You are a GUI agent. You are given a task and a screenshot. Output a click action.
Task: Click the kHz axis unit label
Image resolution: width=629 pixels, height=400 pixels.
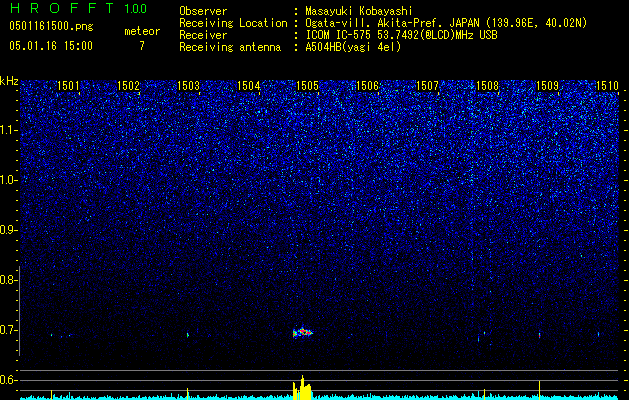pyautogui.click(x=9, y=81)
